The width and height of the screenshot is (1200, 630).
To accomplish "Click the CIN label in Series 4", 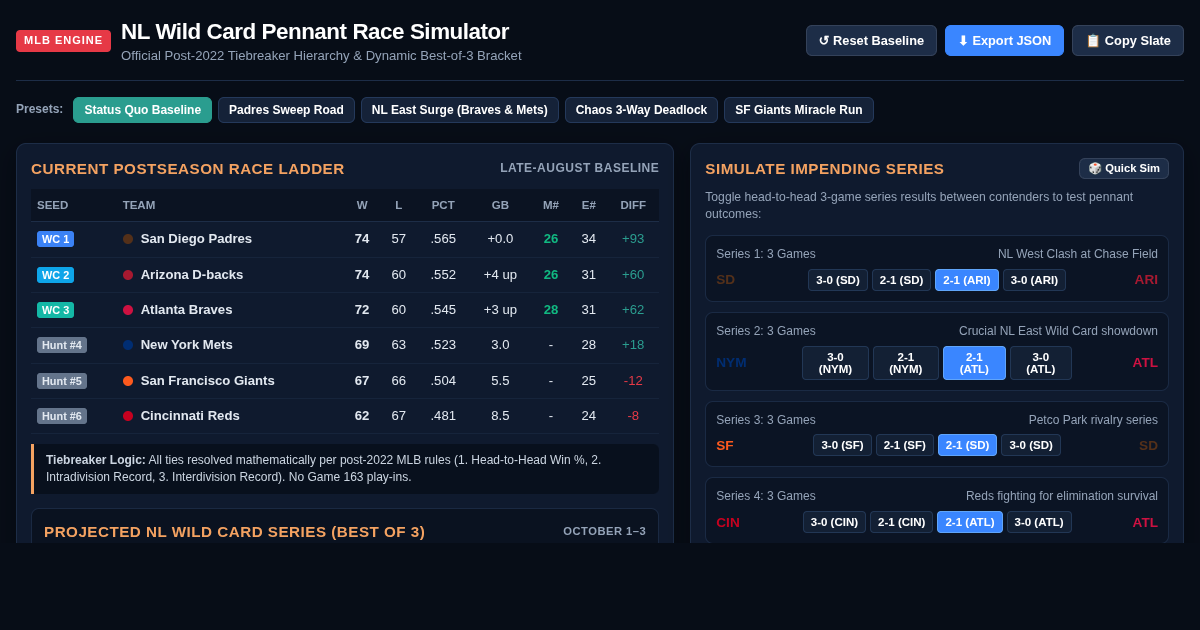I will click(x=728, y=522).
